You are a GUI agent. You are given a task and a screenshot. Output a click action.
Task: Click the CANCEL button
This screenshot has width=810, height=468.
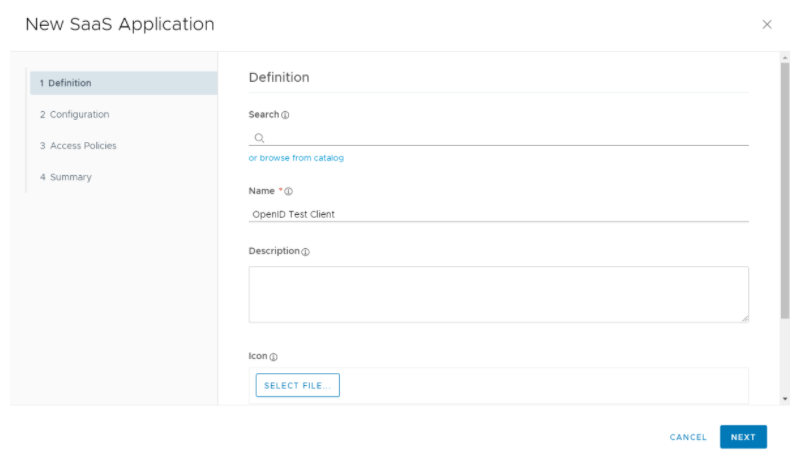point(688,437)
